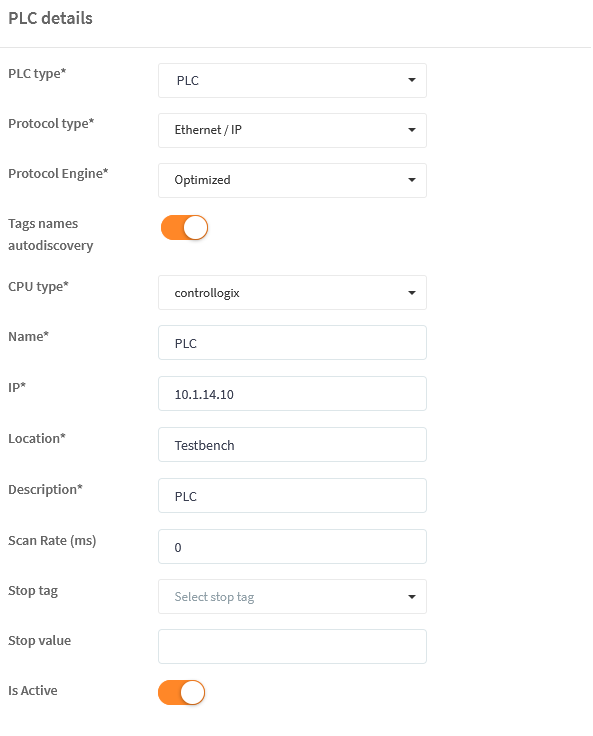Viewport: 593px width, 736px height.
Task: Click the Protocol type dropdown caret icon
Action: coord(412,130)
